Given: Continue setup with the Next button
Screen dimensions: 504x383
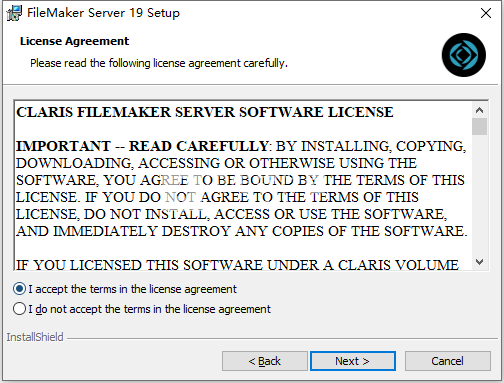Looking at the screenshot, I should coord(353,361).
